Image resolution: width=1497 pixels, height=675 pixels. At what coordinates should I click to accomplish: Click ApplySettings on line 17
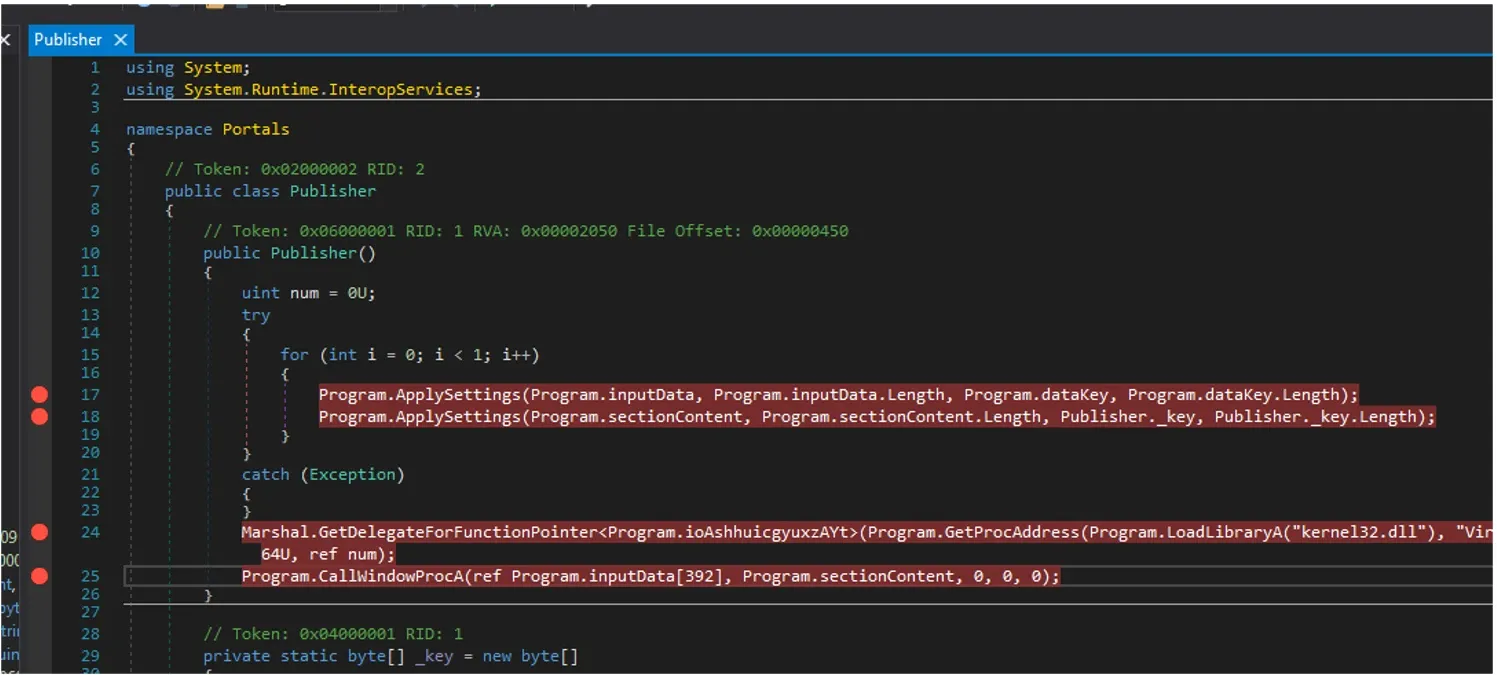click(x=458, y=395)
